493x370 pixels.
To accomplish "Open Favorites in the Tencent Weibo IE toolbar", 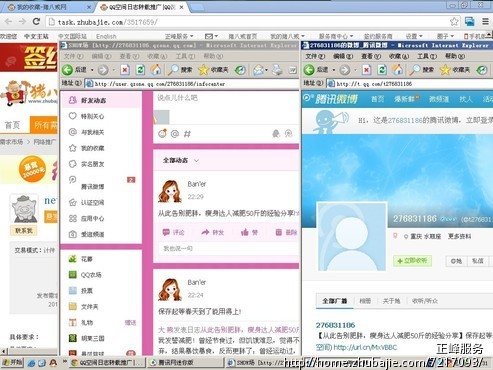I will 455,70.
